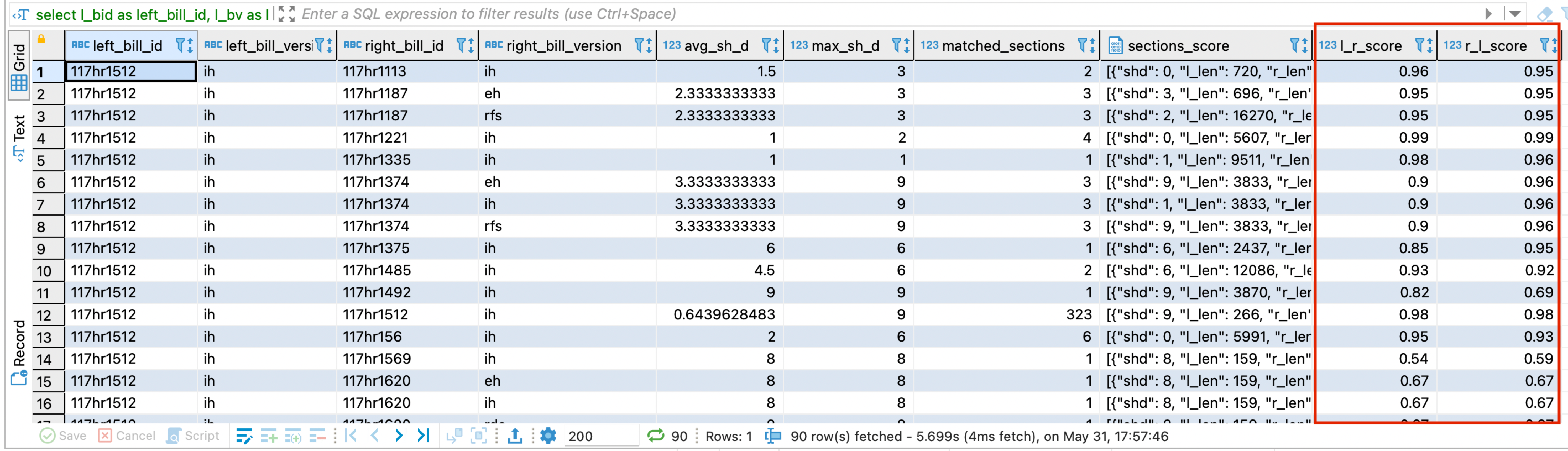
Task: Go to the next row
Action: point(399,436)
